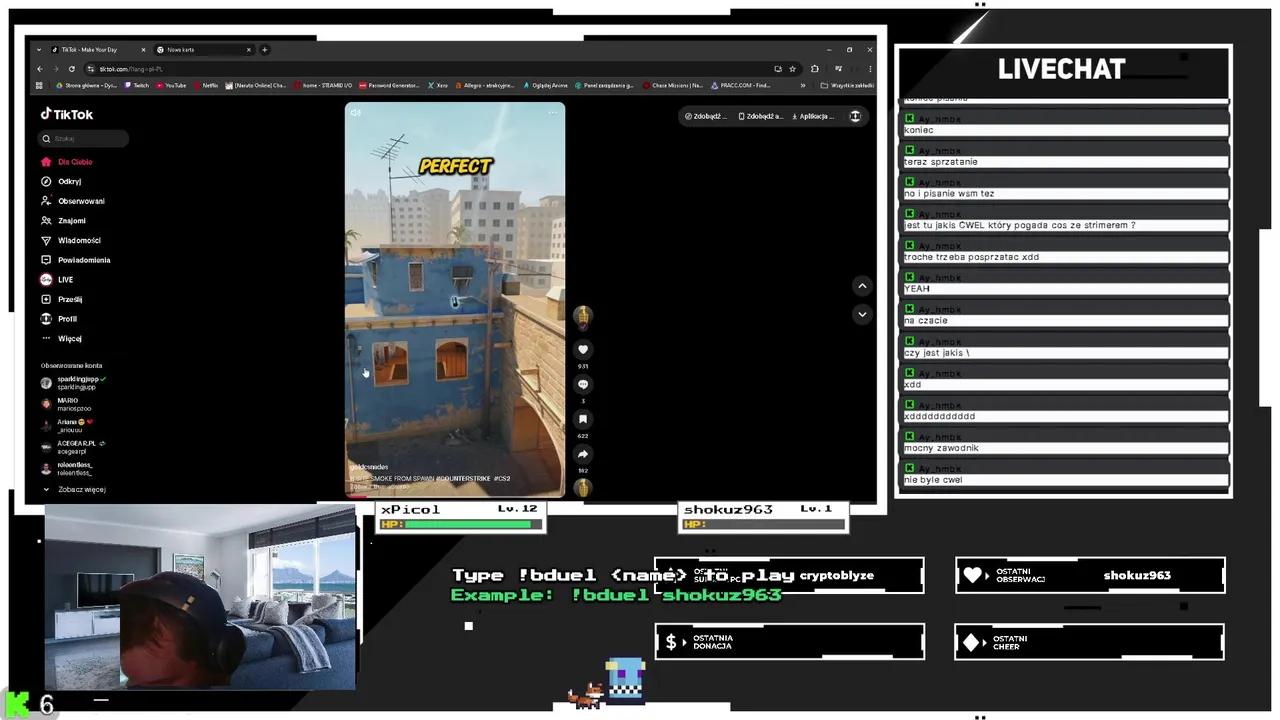Open a new browser tab with plus
The image size is (1280, 720).
pos(265,49)
